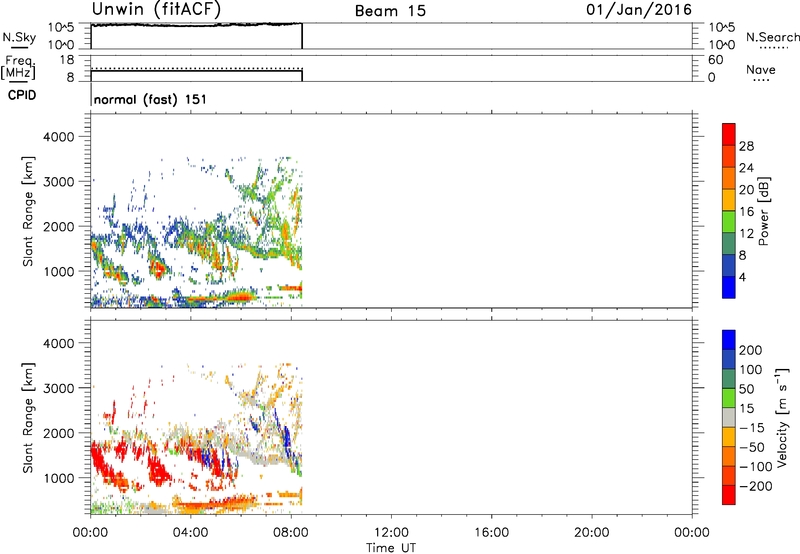Click the '28' label on the power colorbar

tap(746, 146)
